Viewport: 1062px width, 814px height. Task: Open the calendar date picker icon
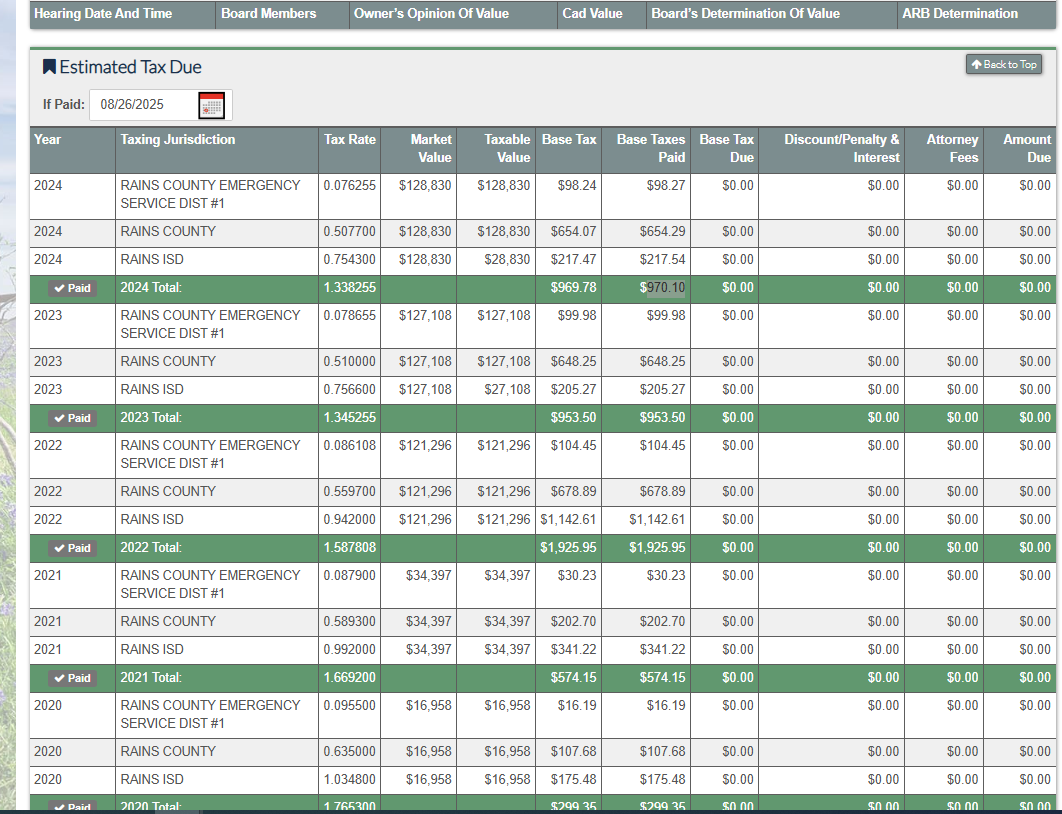click(x=211, y=105)
